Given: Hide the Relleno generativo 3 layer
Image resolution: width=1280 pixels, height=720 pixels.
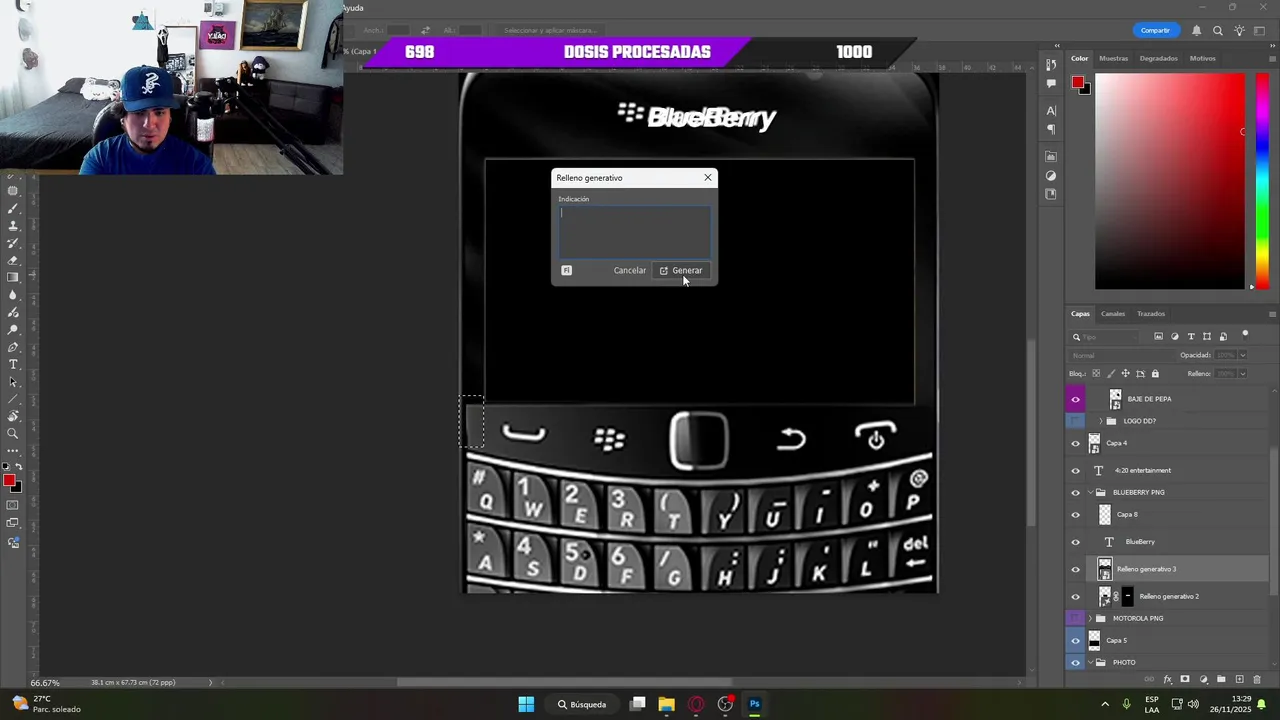Looking at the screenshot, I should pos(1076,569).
